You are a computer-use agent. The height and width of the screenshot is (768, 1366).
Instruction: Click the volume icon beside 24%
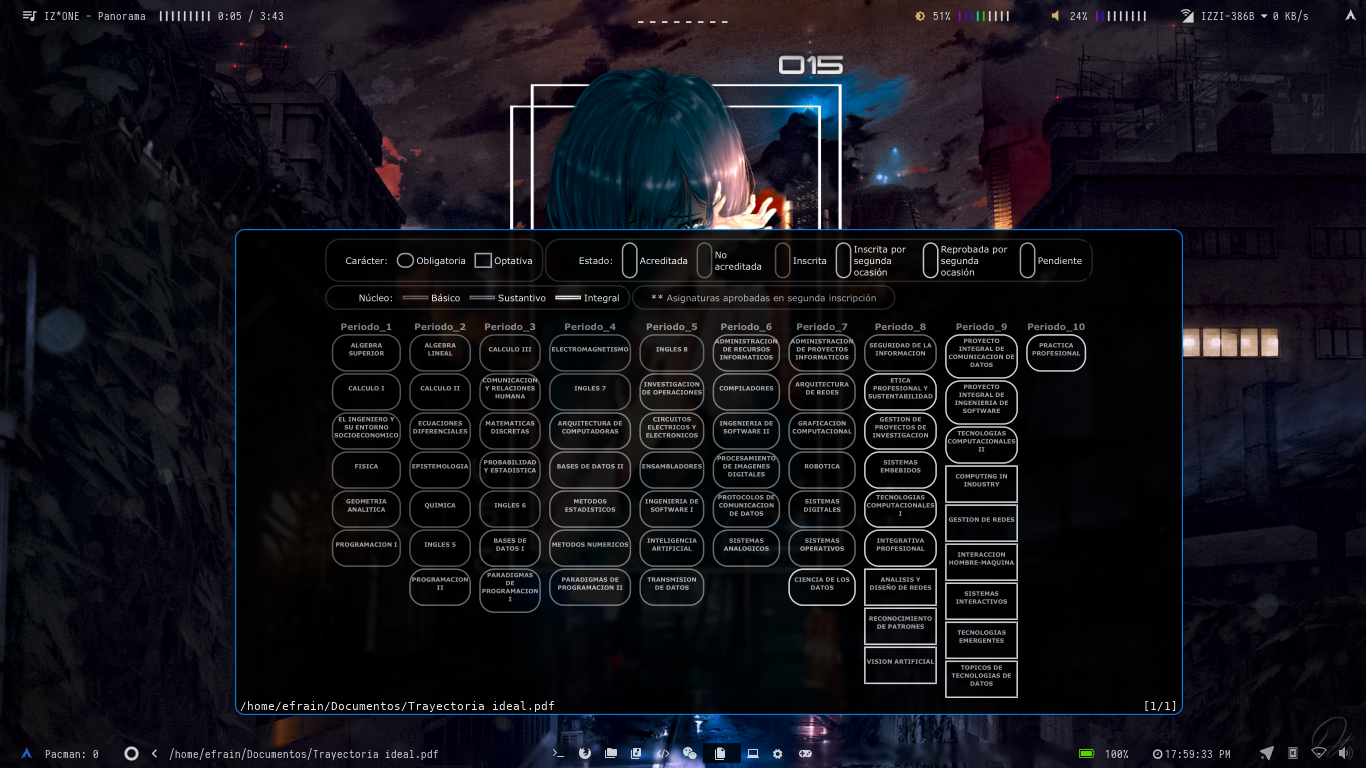[x=1056, y=16]
